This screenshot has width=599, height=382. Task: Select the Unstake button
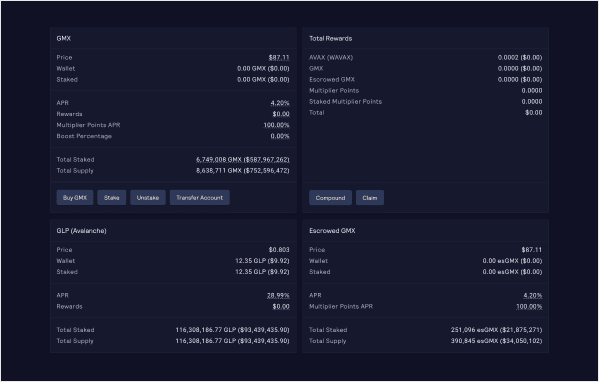pos(148,197)
